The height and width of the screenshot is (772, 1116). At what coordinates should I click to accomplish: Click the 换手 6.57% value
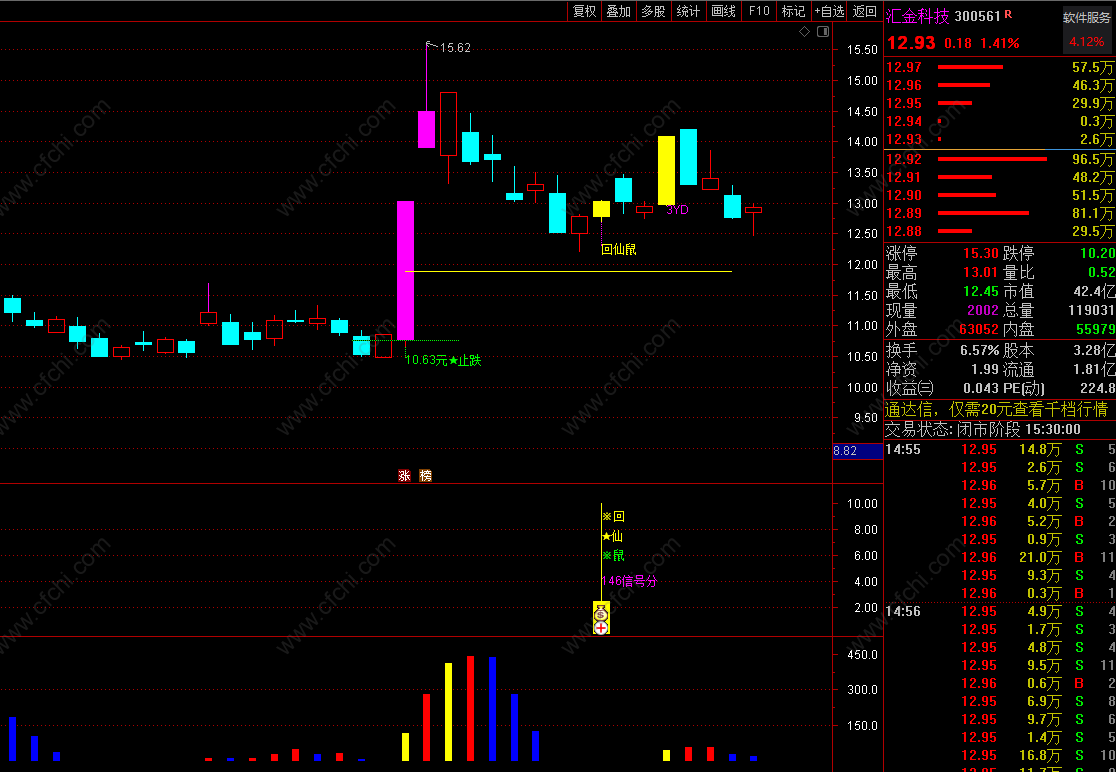pos(979,351)
